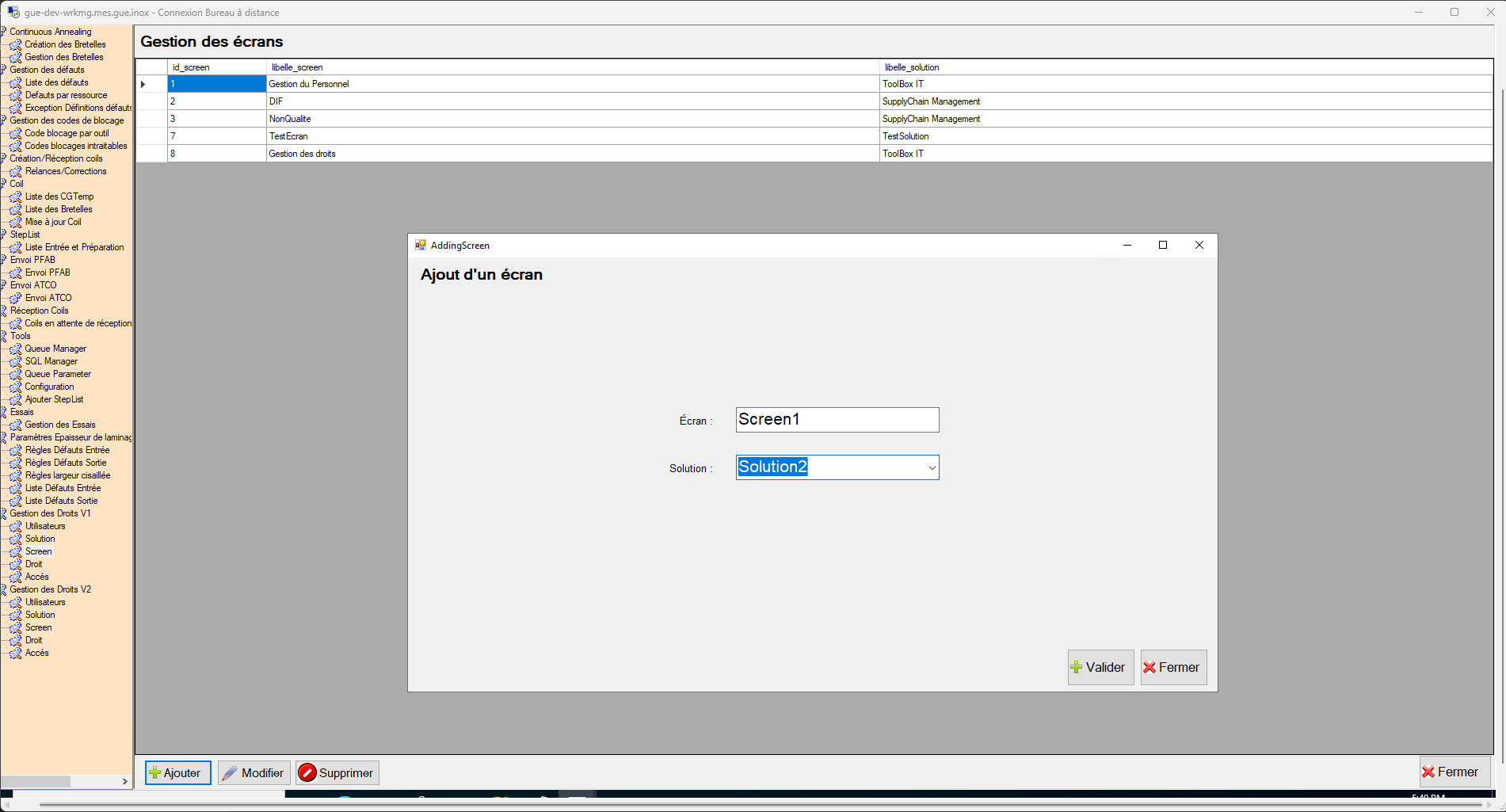Open Liste des défauts in the tree

(56, 82)
